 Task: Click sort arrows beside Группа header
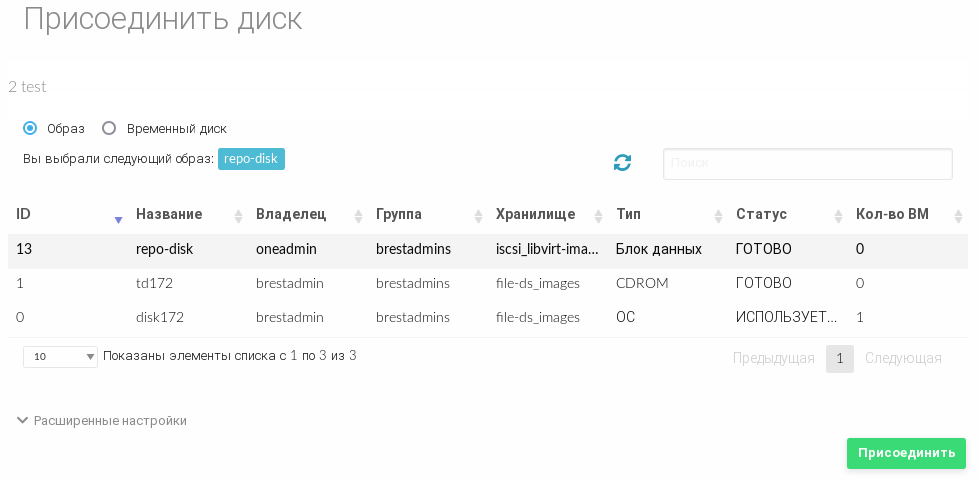478,216
